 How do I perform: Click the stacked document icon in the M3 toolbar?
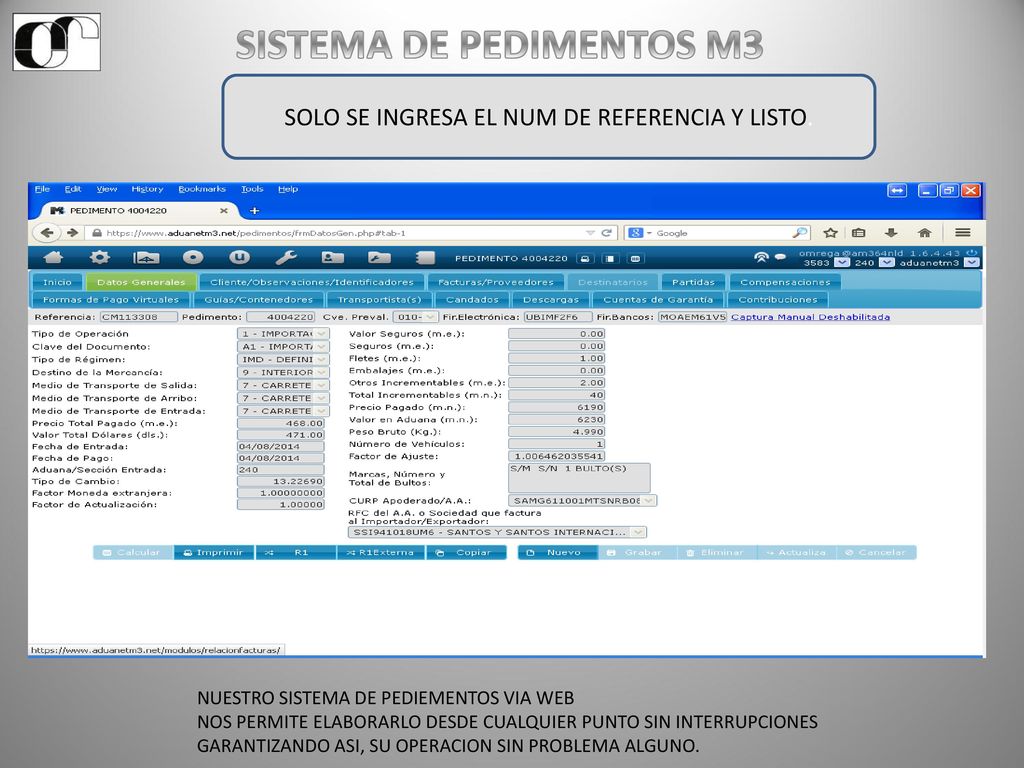click(425, 258)
